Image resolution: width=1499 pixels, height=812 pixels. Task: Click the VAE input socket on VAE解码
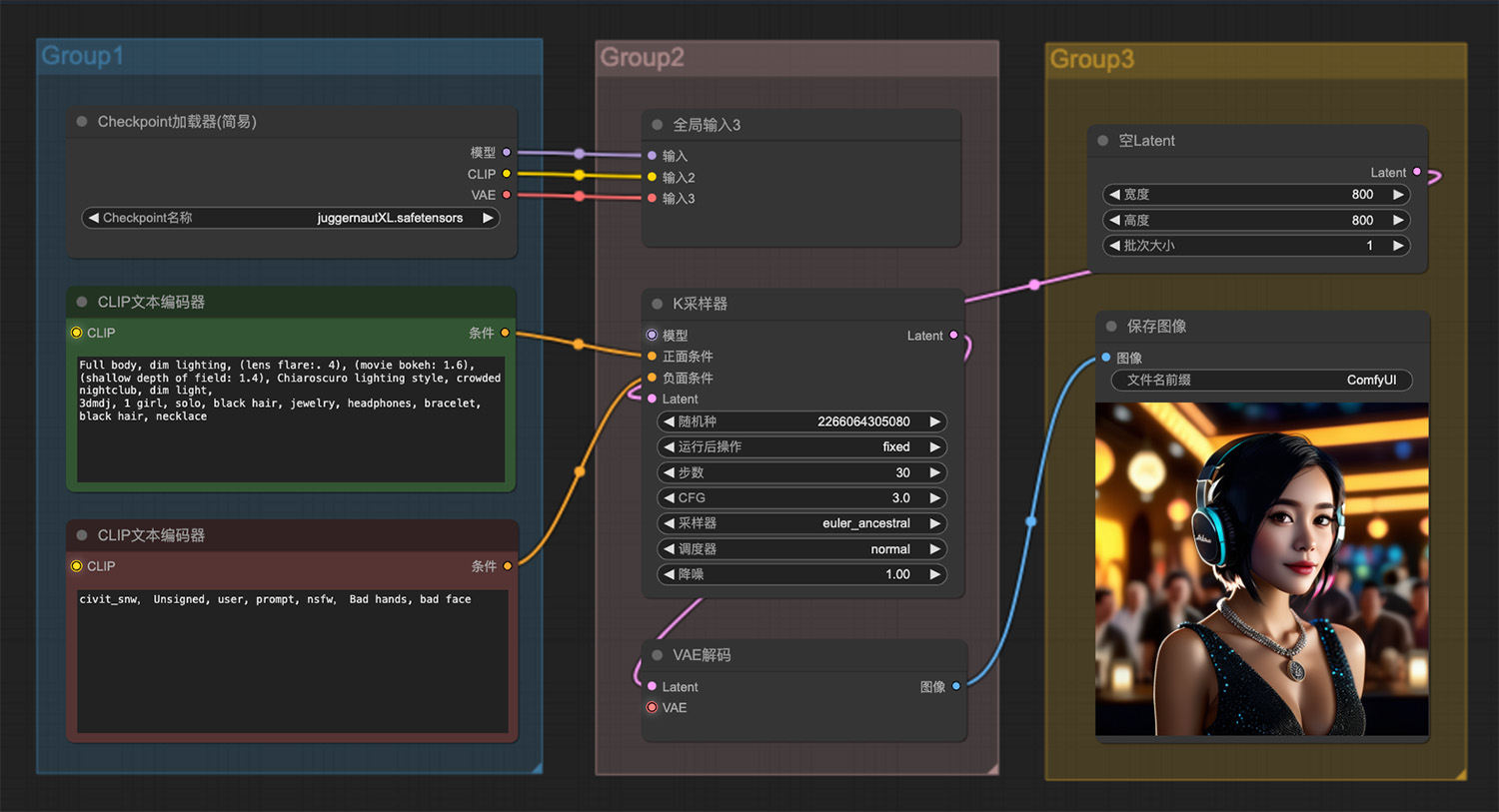[652, 707]
